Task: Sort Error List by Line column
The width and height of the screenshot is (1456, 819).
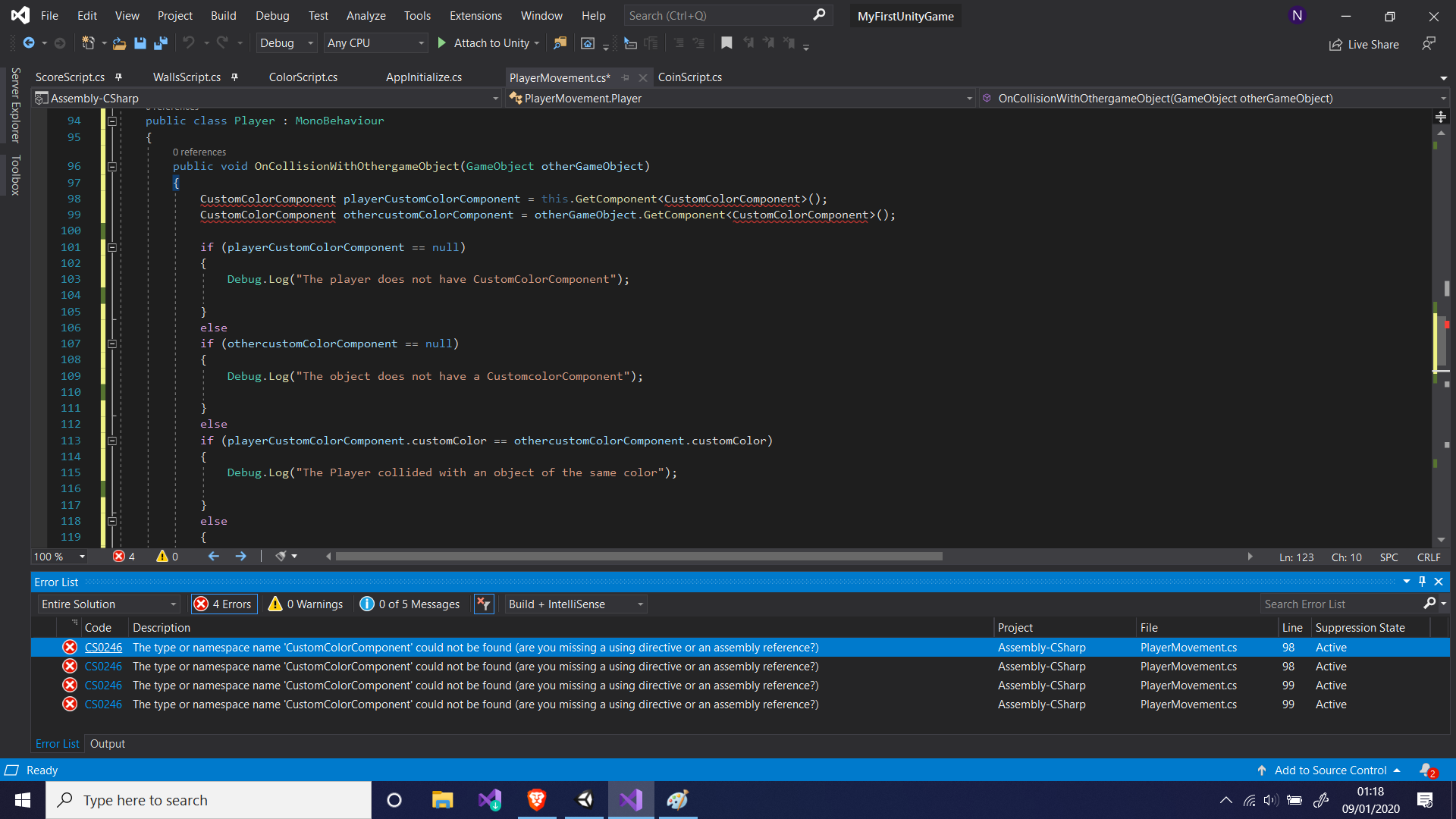Action: [x=1292, y=628]
